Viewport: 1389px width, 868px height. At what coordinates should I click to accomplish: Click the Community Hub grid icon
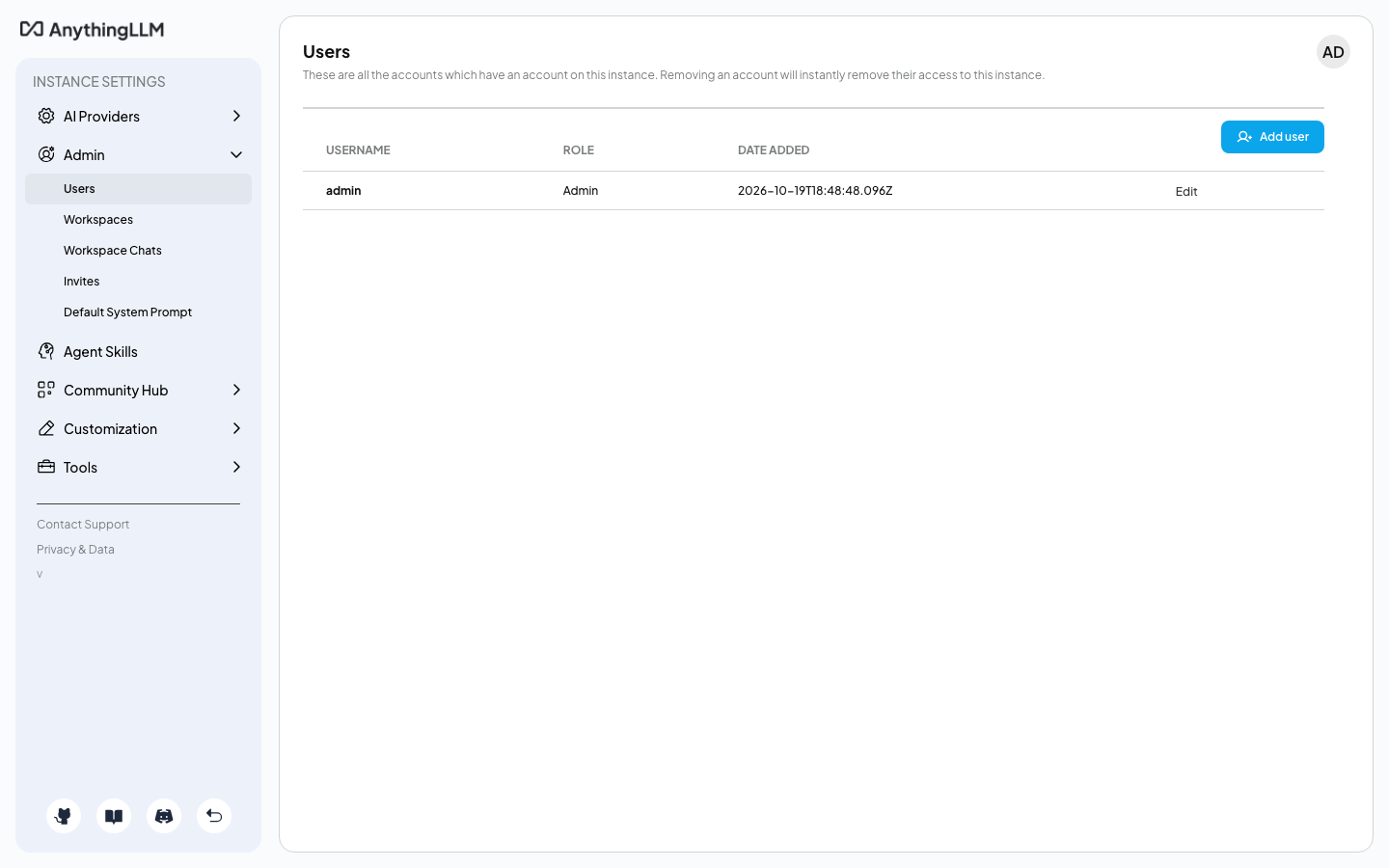click(46, 390)
